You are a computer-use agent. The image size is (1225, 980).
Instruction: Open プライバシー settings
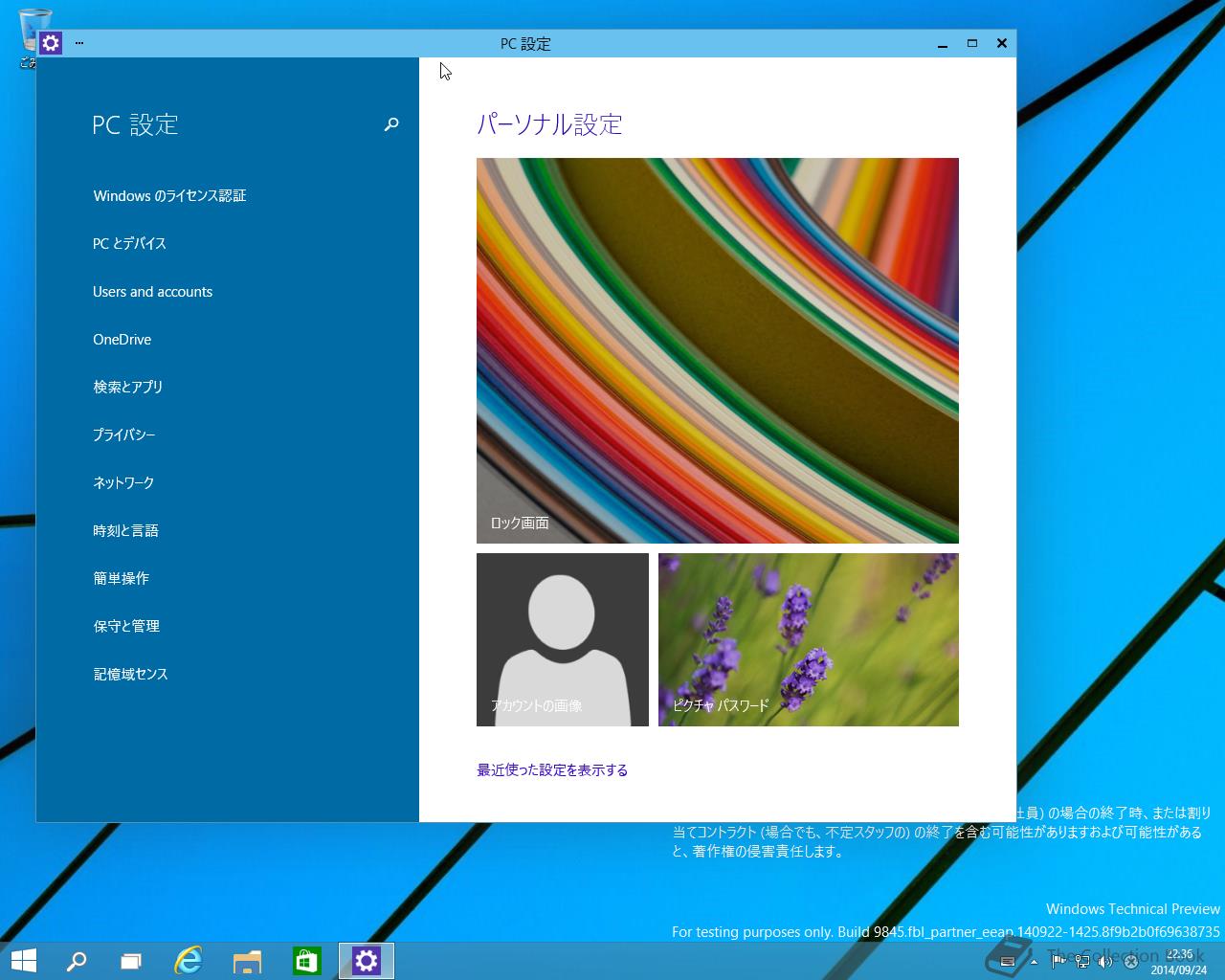point(123,434)
